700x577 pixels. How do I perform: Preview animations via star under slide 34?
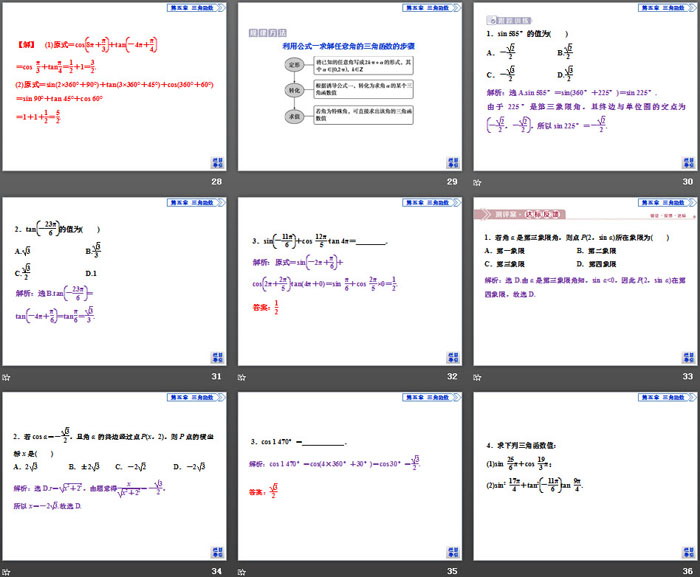coord(6,571)
